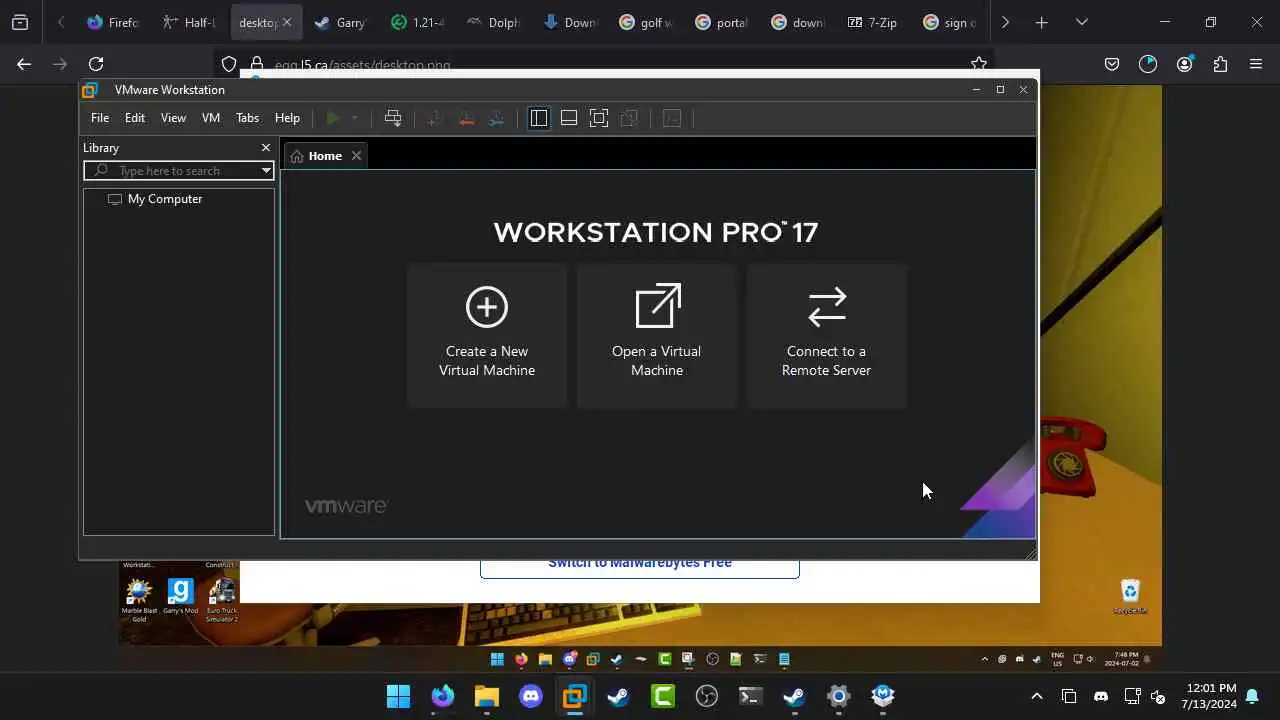The width and height of the screenshot is (1280, 720).
Task: Click the Marble Blast Gold desktop icon
Action: tap(139, 599)
